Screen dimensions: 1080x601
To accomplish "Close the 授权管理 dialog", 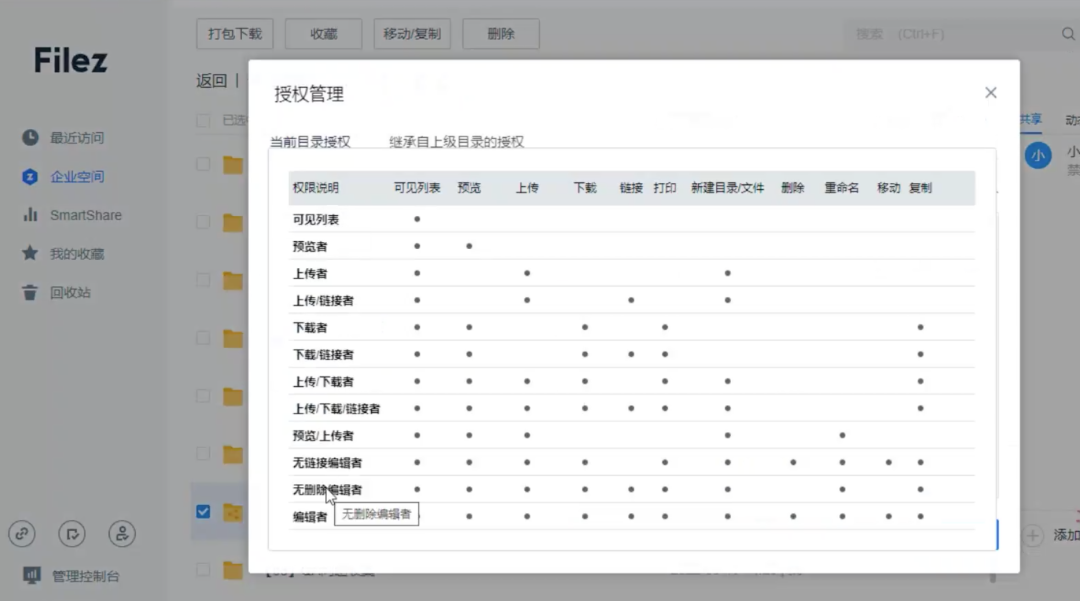I will coord(990,92).
